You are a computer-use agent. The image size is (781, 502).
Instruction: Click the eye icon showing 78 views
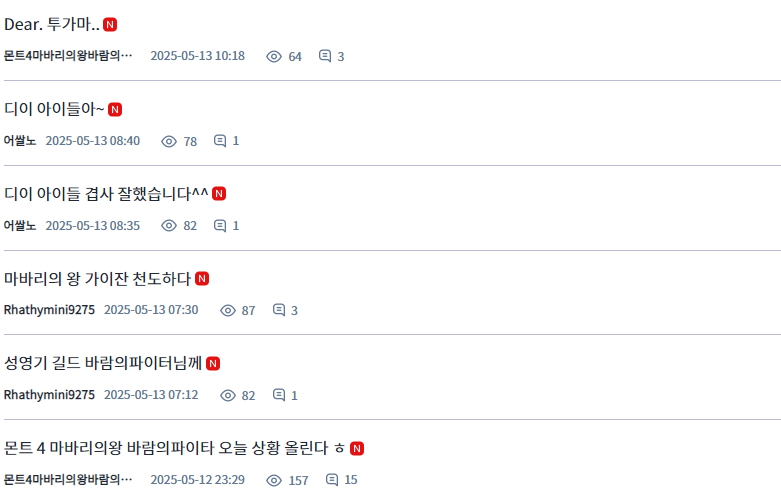(169, 141)
